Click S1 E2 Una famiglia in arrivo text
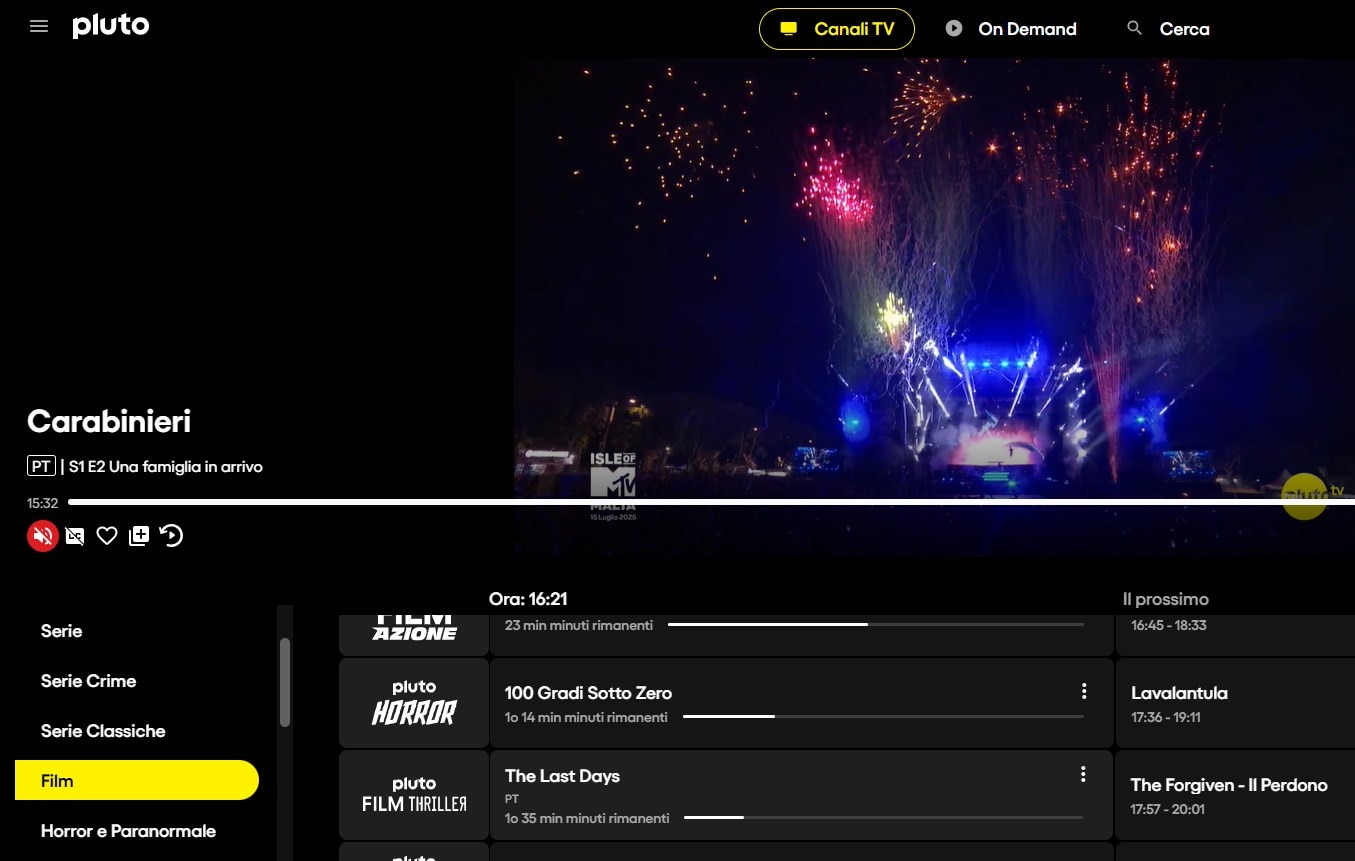 click(x=166, y=466)
